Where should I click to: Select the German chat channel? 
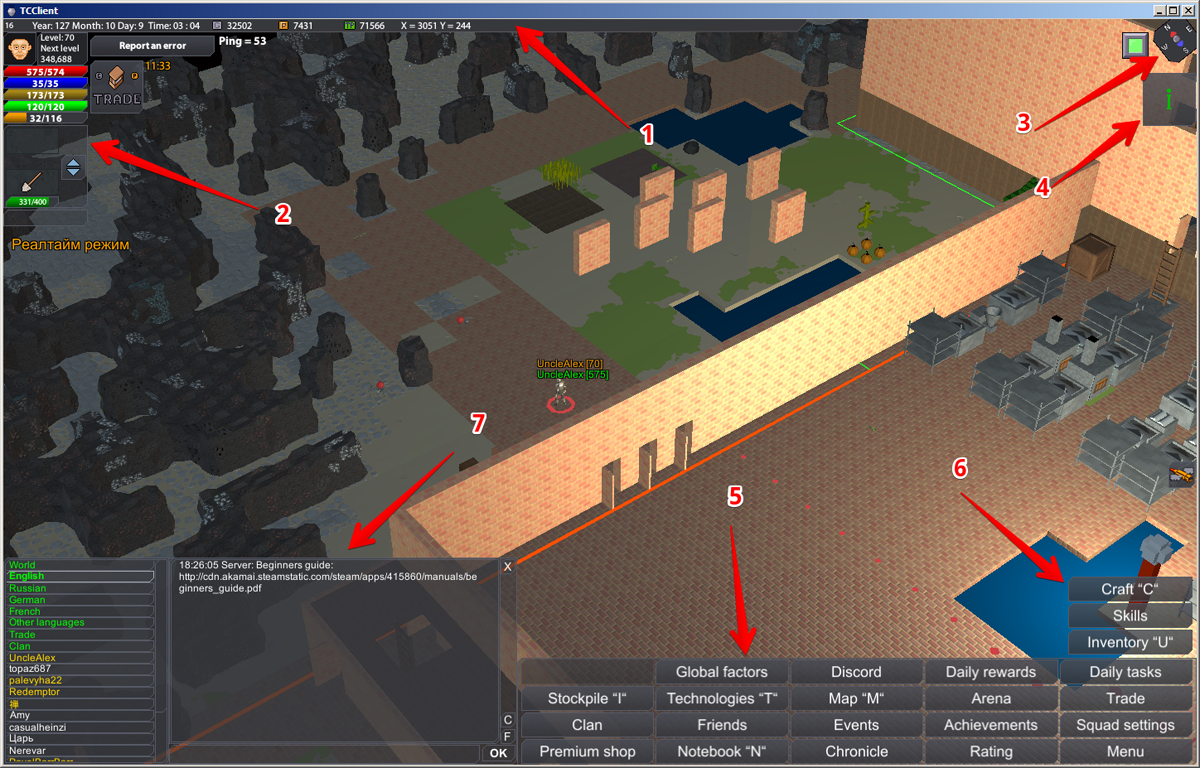[x=80, y=600]
